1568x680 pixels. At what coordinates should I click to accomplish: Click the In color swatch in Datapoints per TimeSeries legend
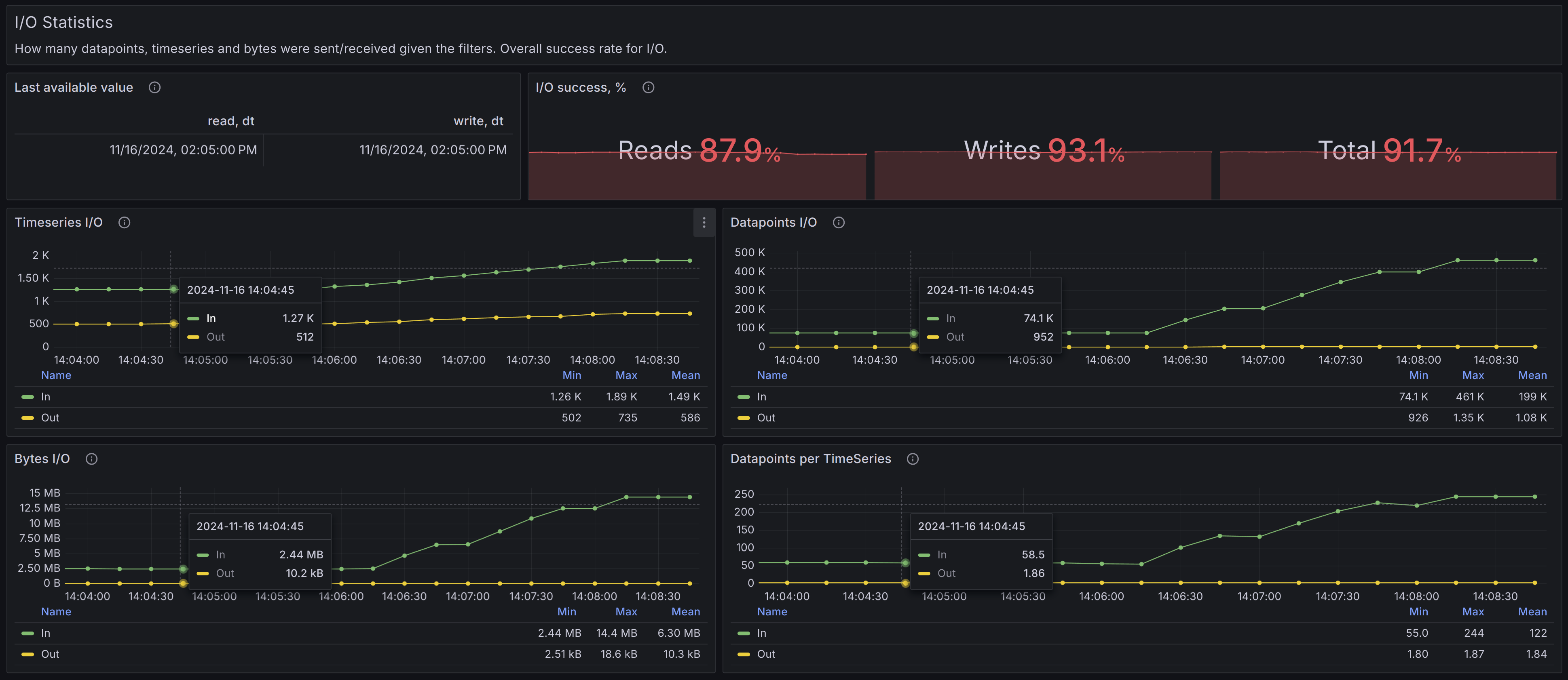[x=743, y=633]
